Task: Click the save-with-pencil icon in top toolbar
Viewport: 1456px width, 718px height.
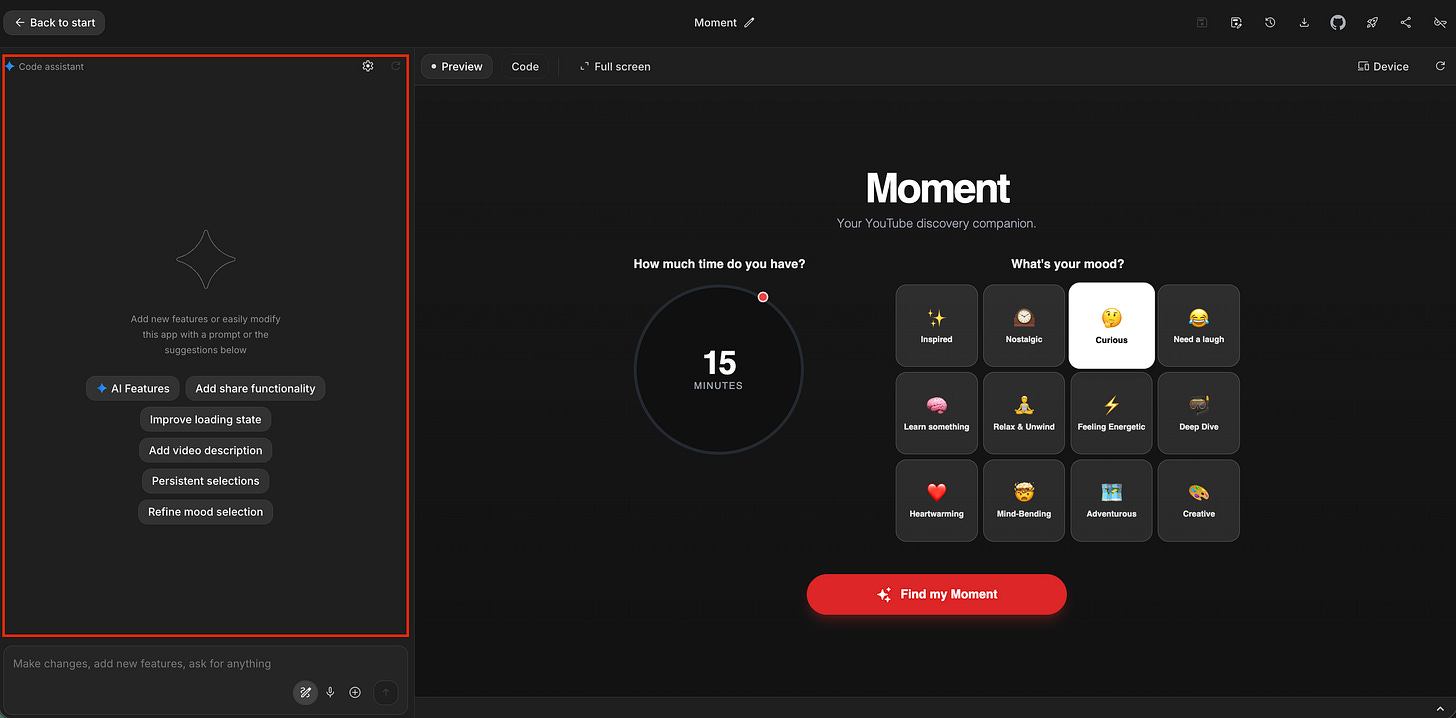Action: [1236, 22]
